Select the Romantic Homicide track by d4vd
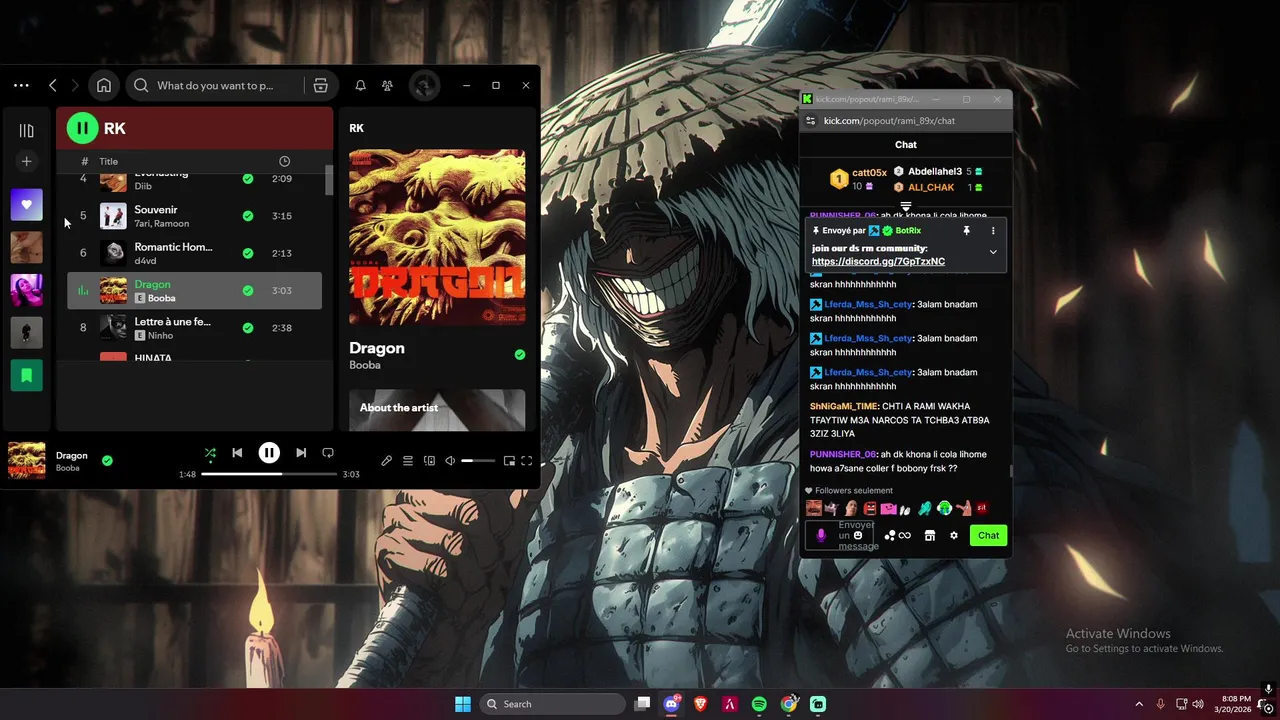The height and width of the screenshot is (720, 1280). coord(194,253)
